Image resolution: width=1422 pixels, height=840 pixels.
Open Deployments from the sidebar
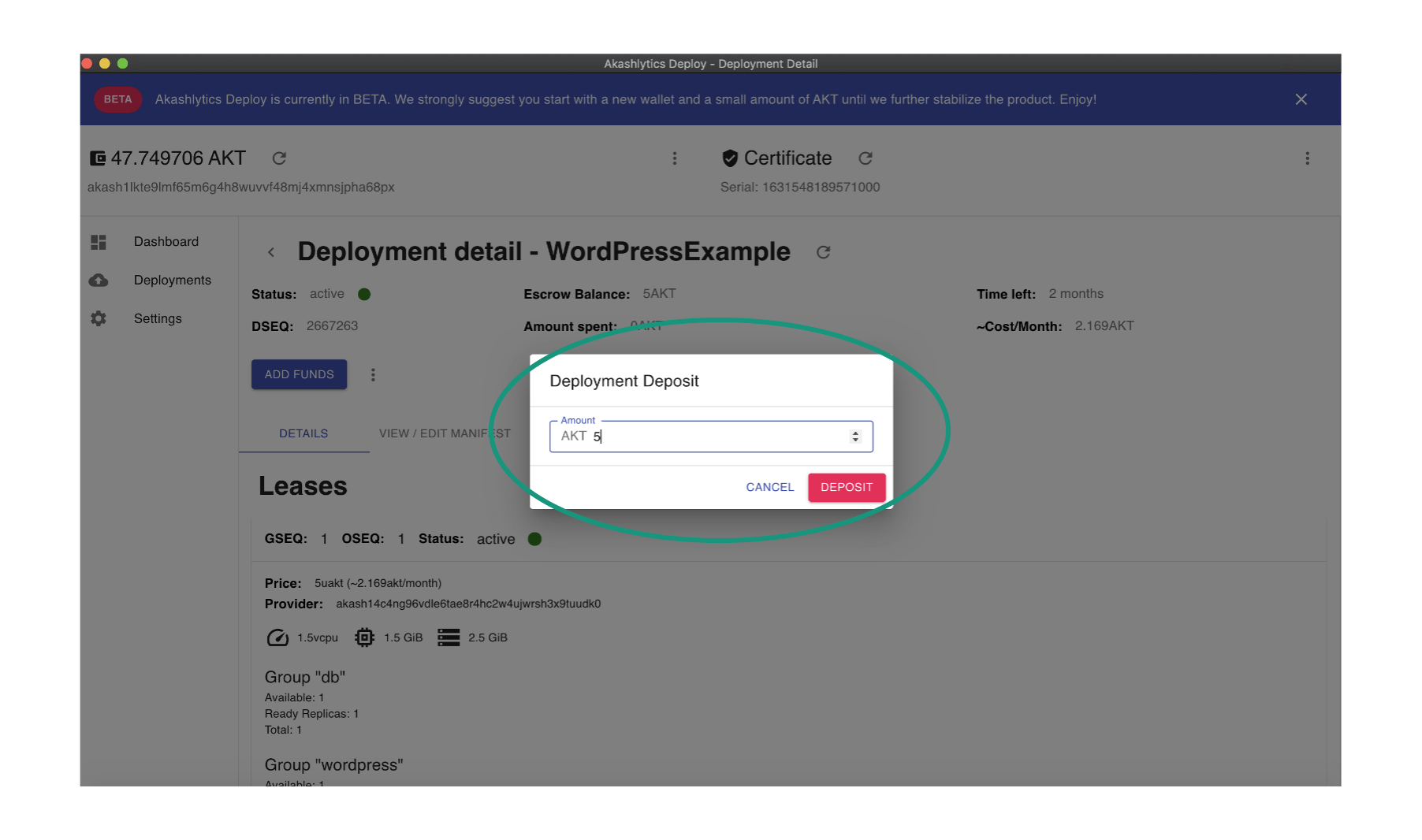[x=173, y=281]
